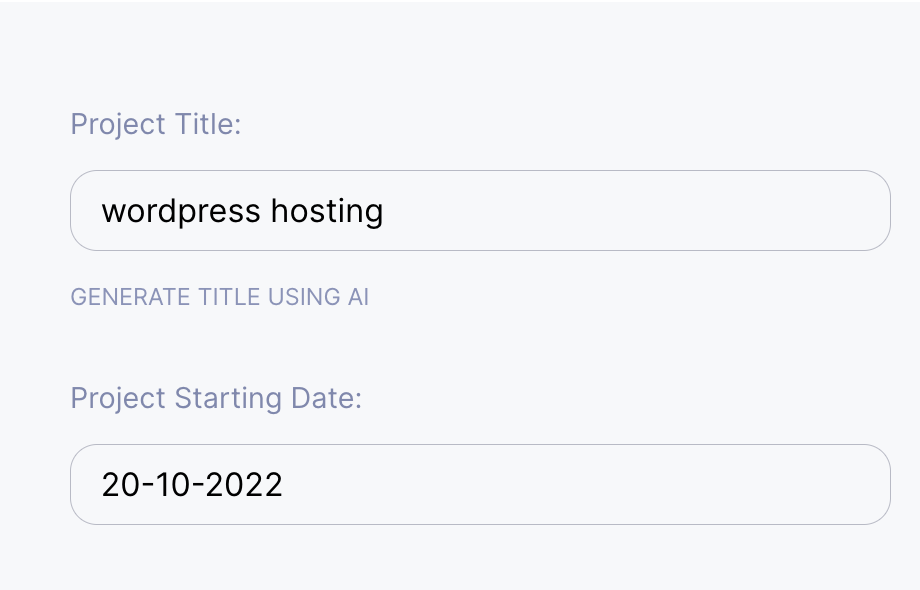The width and height of the screenshot is (920, 590).
Task: Click the word 'Project' in the title label
Action: 118,125
